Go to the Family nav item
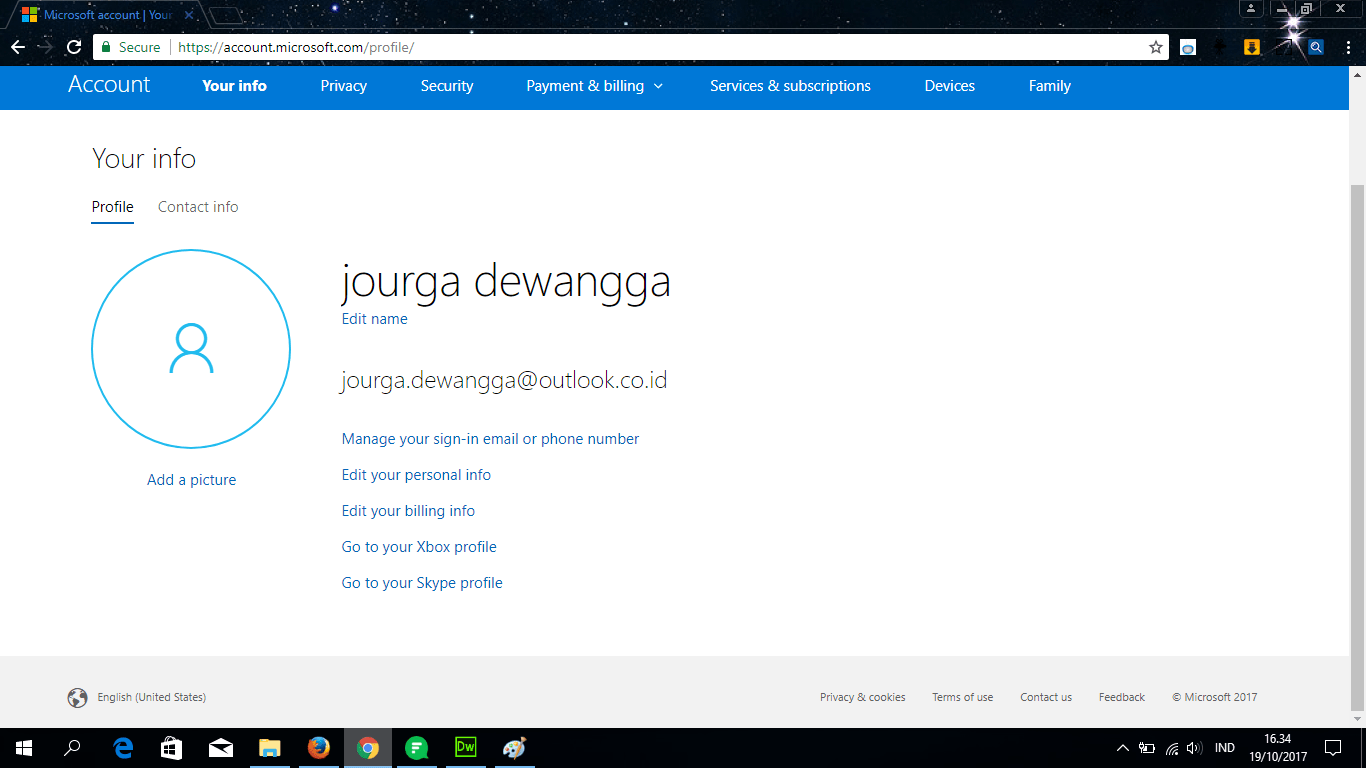The width and height of the screenshot is (1366, 768). click(x=1050, y=86)
